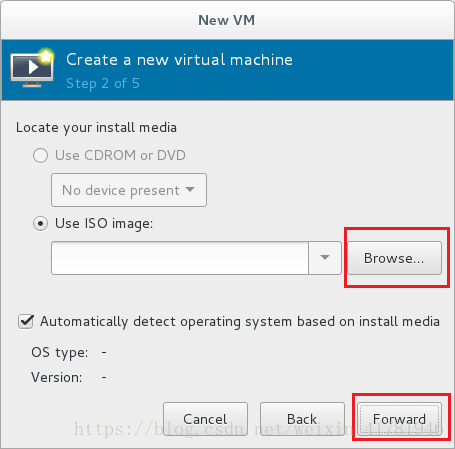455x449 pixels.
Task: Click the 'Step 2 of 5' text
Action: pyautogui.click(x=103, y=84)
